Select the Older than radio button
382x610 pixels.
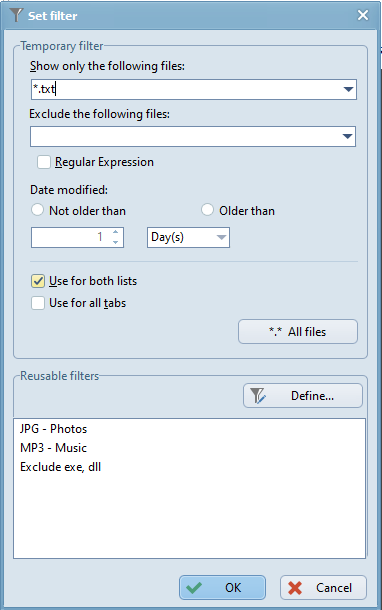[207, 210]
